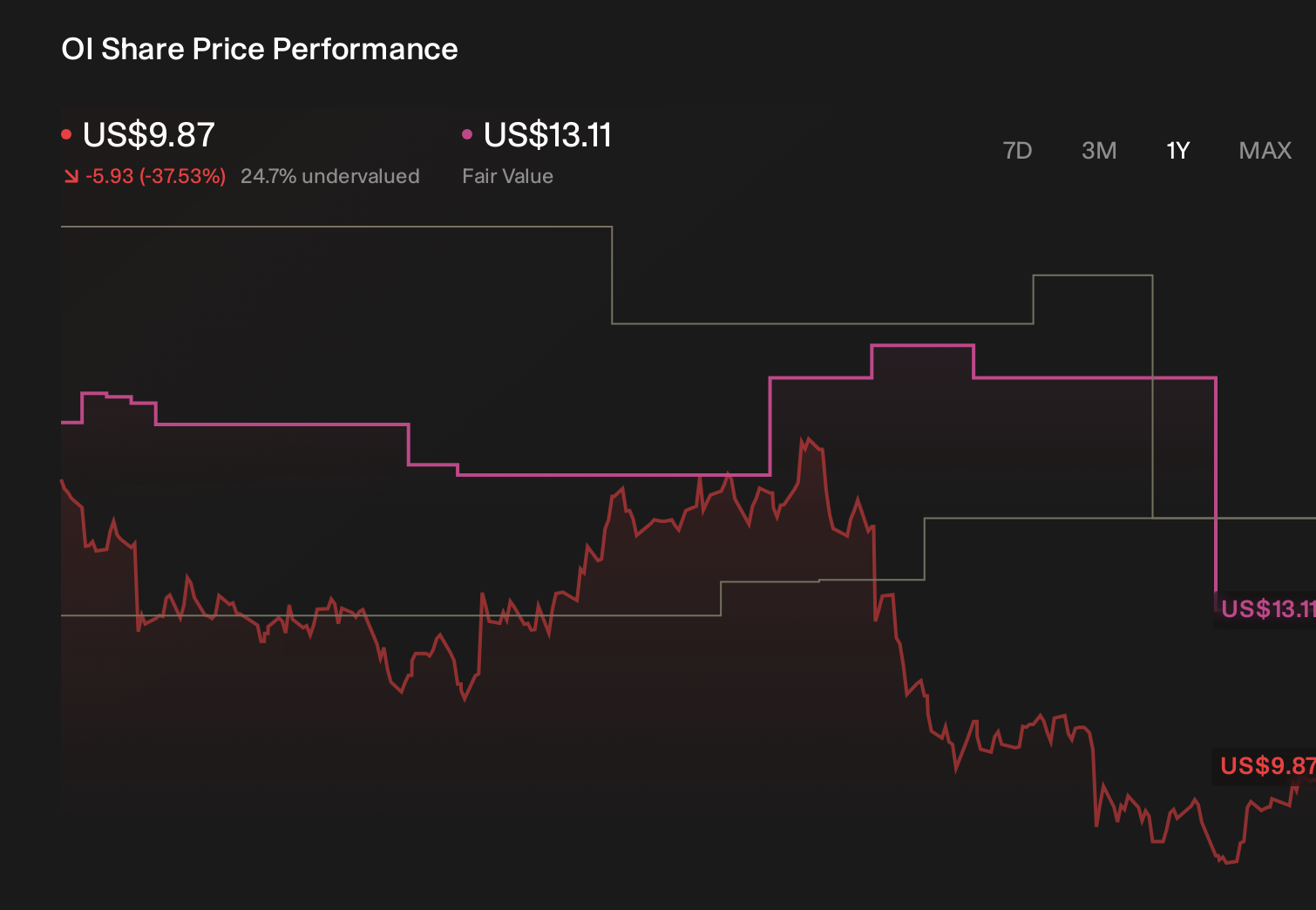Screen dimensions: 1316x910
Task: Select the 1Y time range tab
Action: 1177,151
